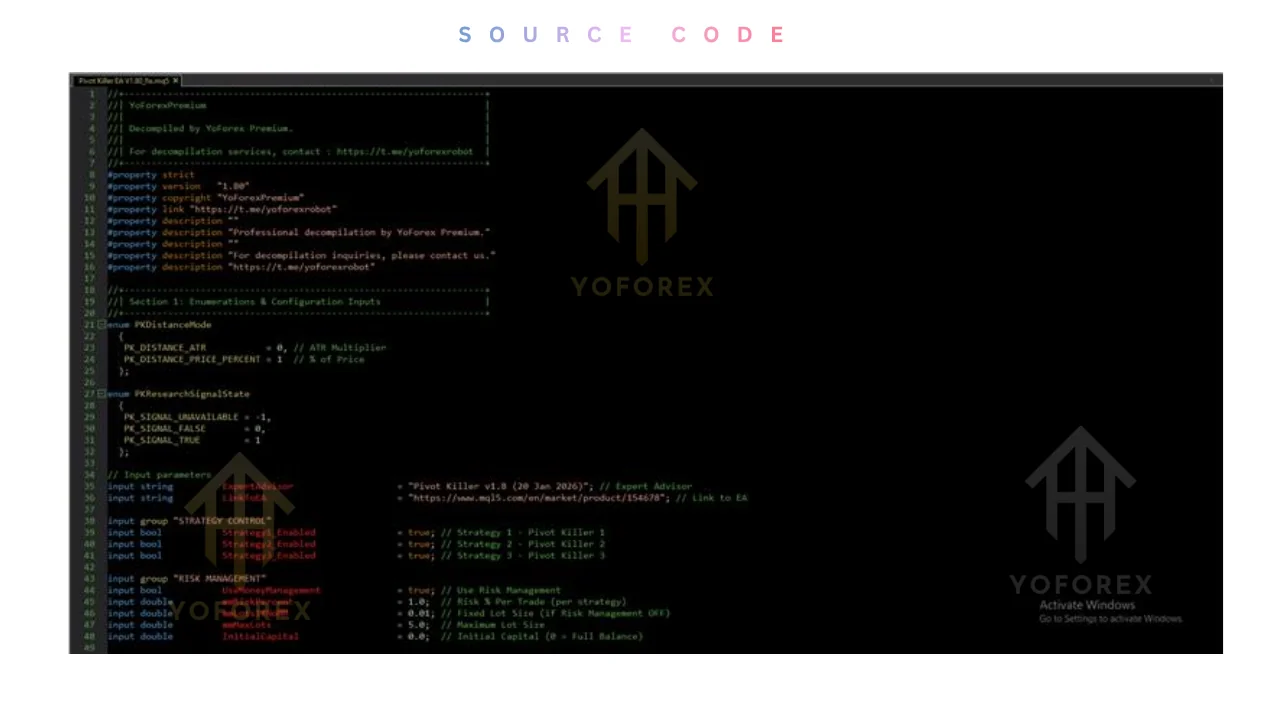Click input group "STRATEGY CONTROL" line
This screenshot has width=1280, height=720.
[x=189, y=521]
